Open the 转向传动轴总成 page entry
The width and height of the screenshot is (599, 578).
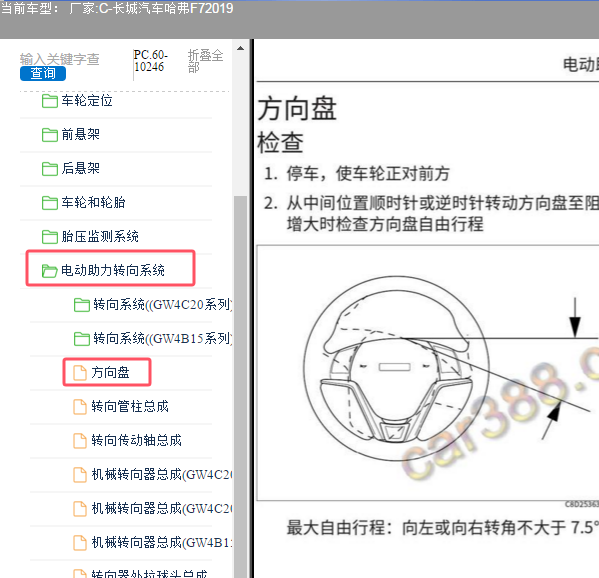point(136,440)
